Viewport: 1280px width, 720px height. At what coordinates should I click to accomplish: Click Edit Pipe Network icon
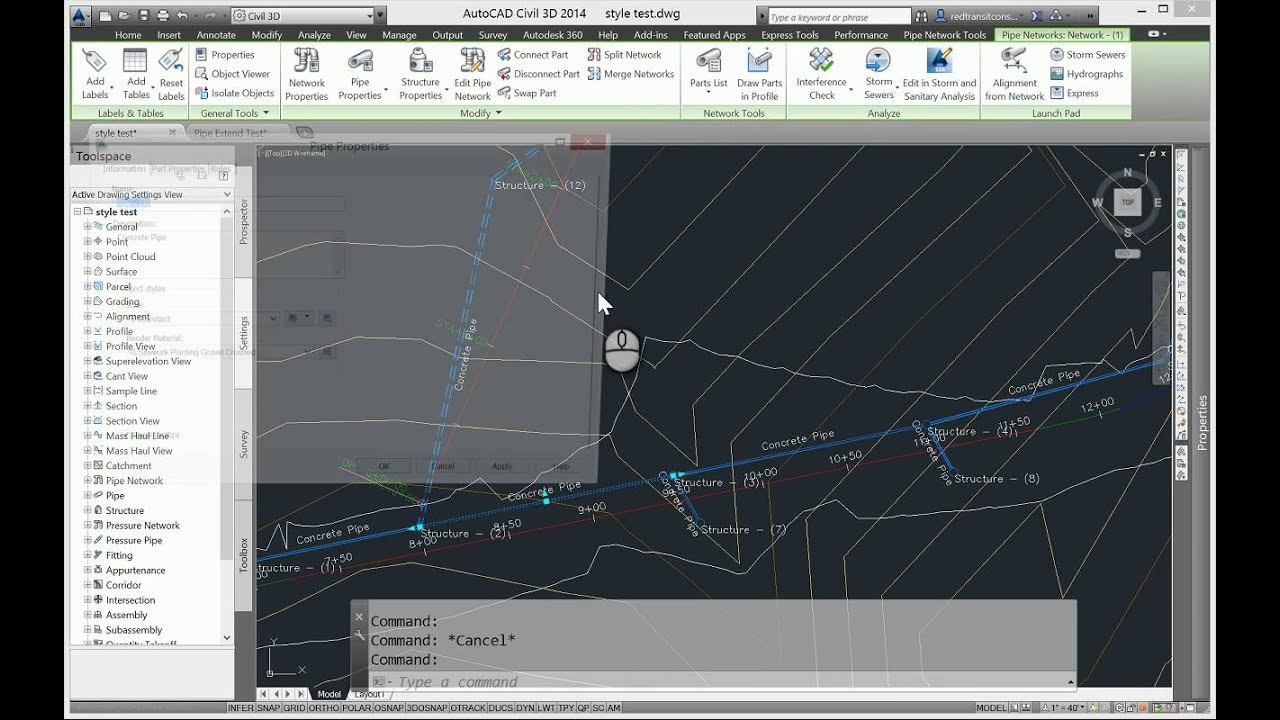472,73
